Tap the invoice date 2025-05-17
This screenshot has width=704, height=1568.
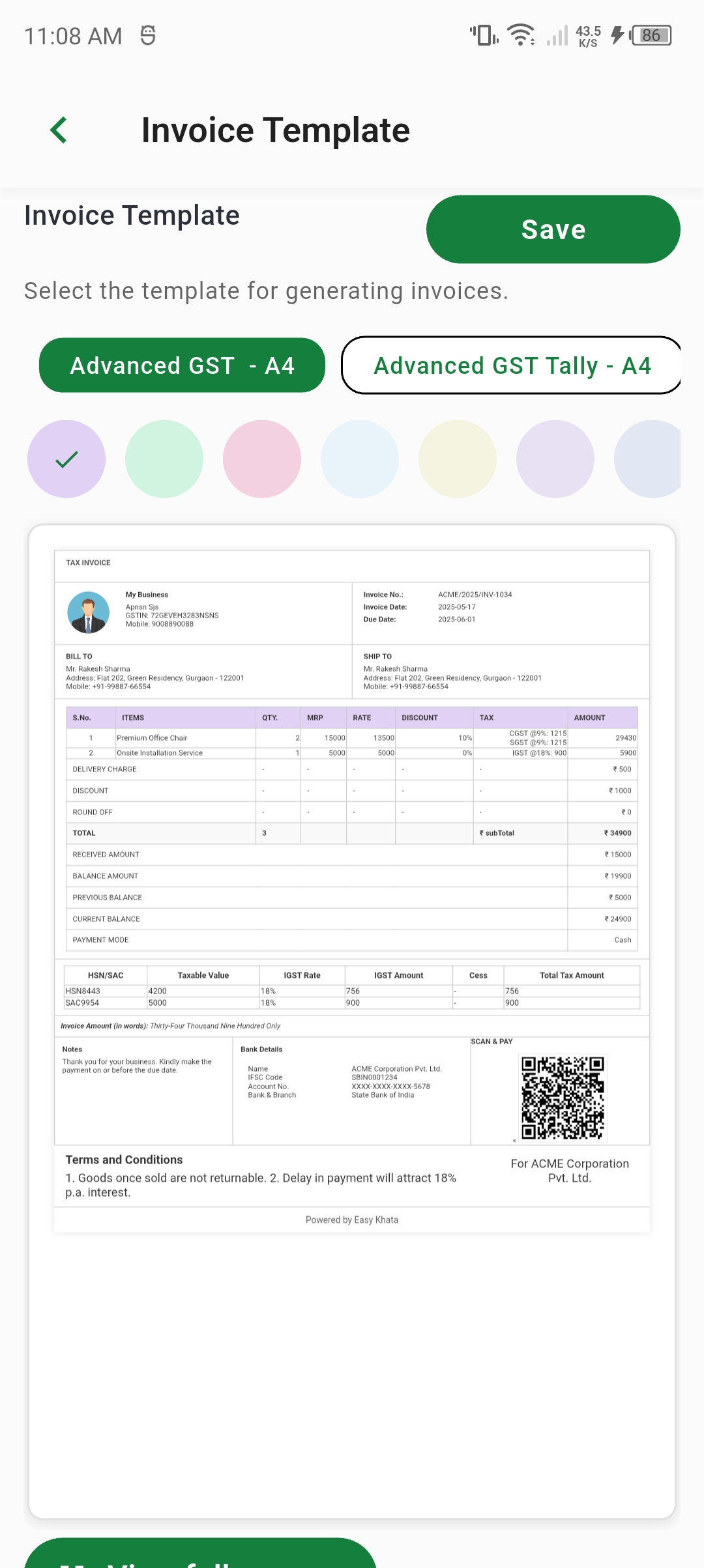[x=457, y=607]
